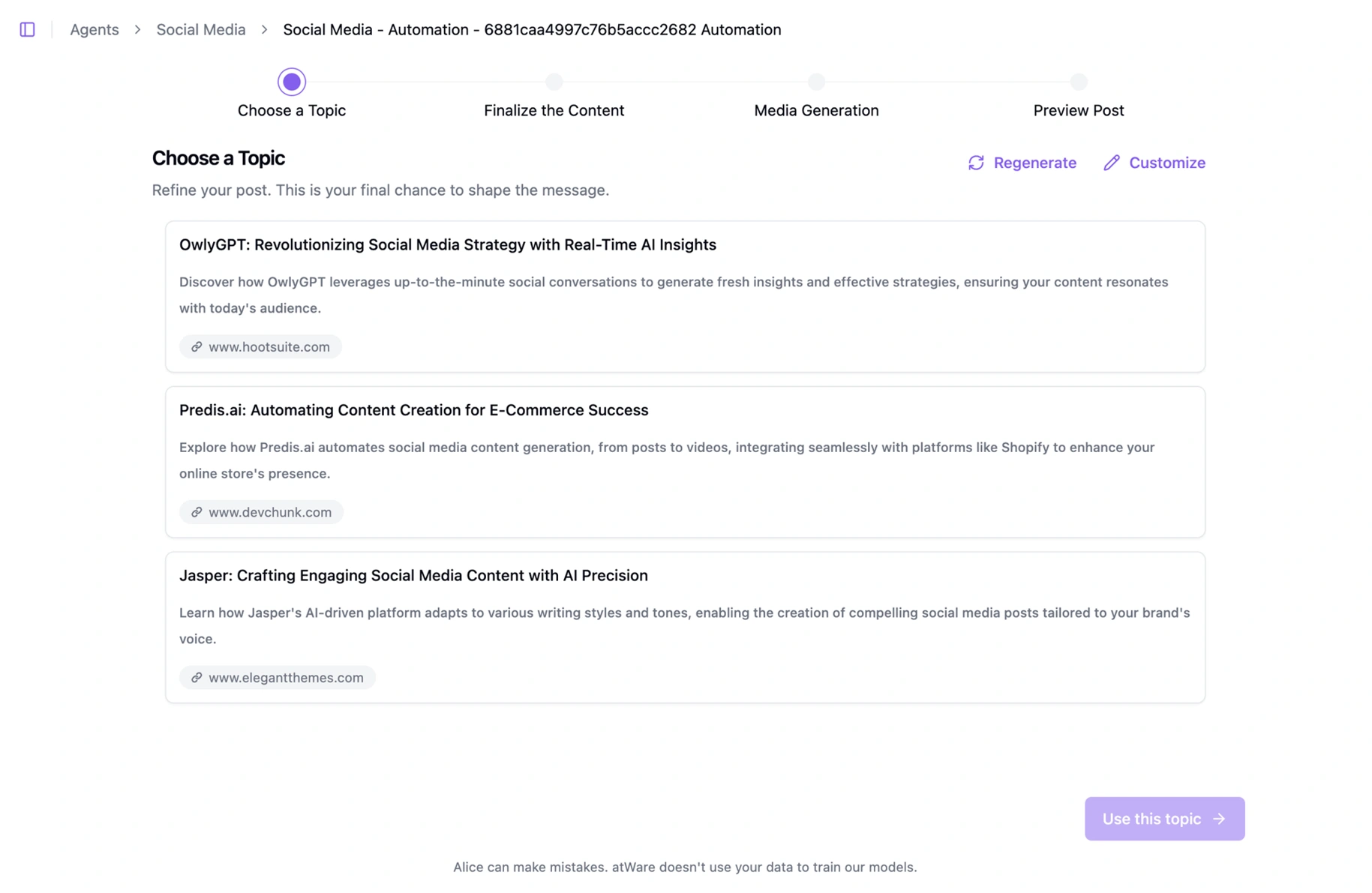Select the OwlyGPT topic card
The height and width of the screenshot is (893, 1372).
click(684, 295)
